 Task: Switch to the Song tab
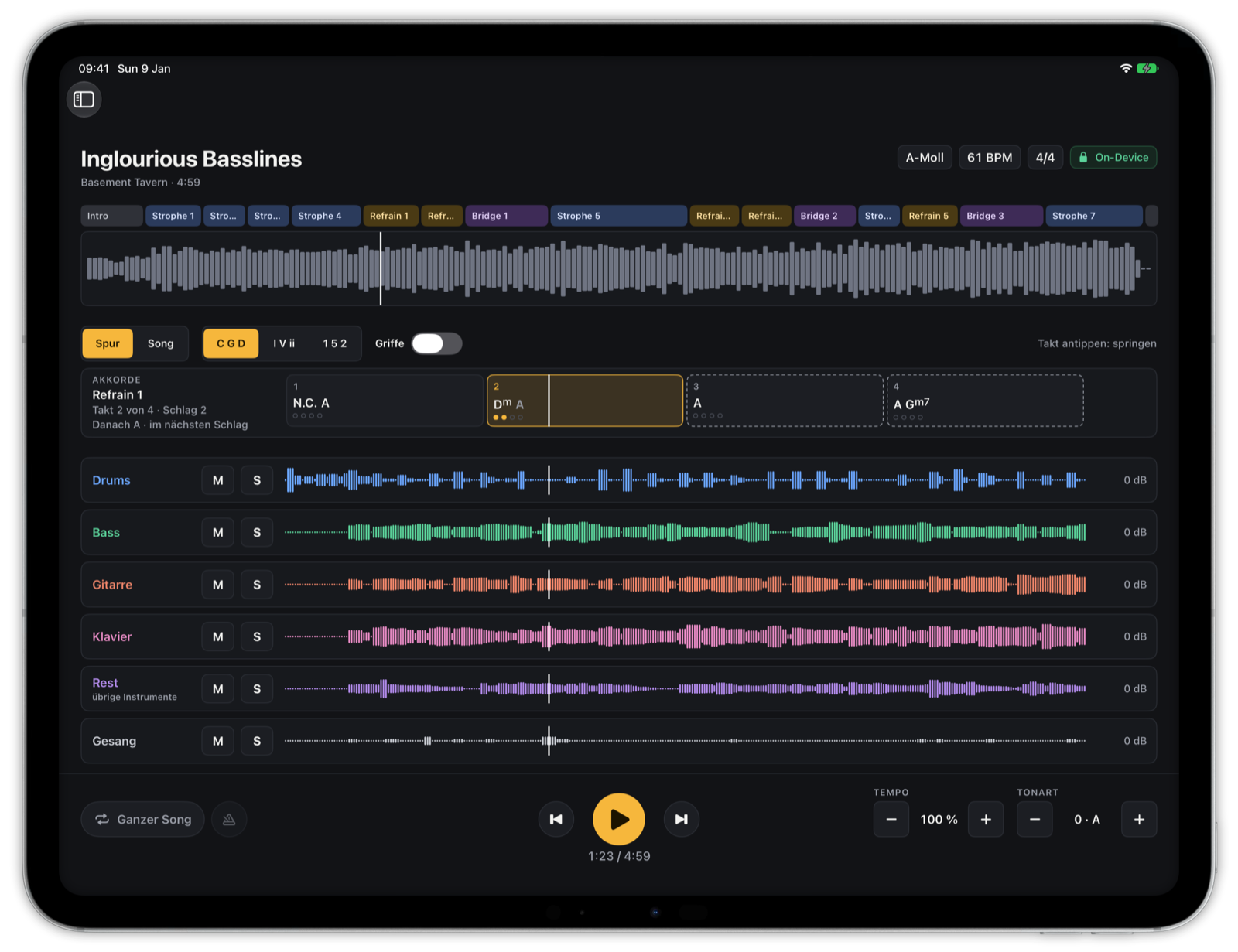click(x=161, y=343)
